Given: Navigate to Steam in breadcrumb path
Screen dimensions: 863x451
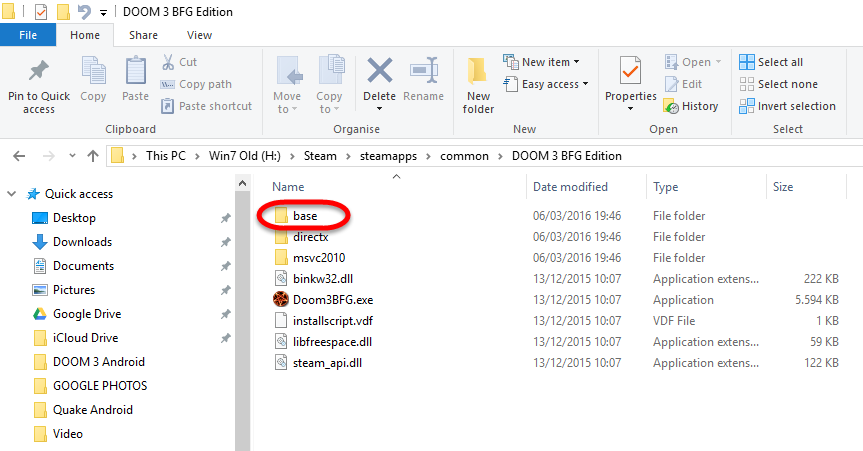Looking at the screenshot, I should point(320,156).
